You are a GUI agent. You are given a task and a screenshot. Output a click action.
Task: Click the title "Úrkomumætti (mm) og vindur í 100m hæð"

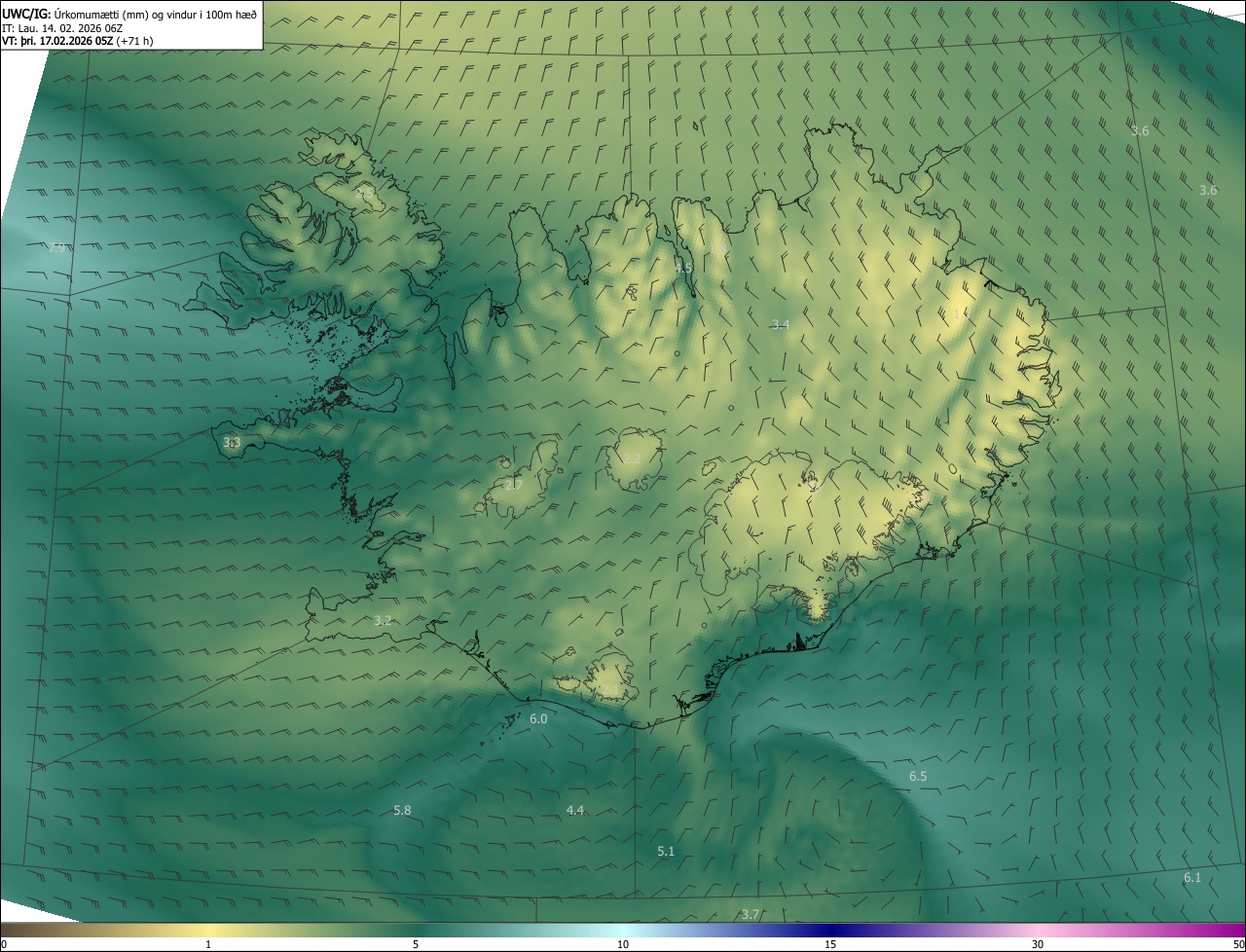pos(155,14)
